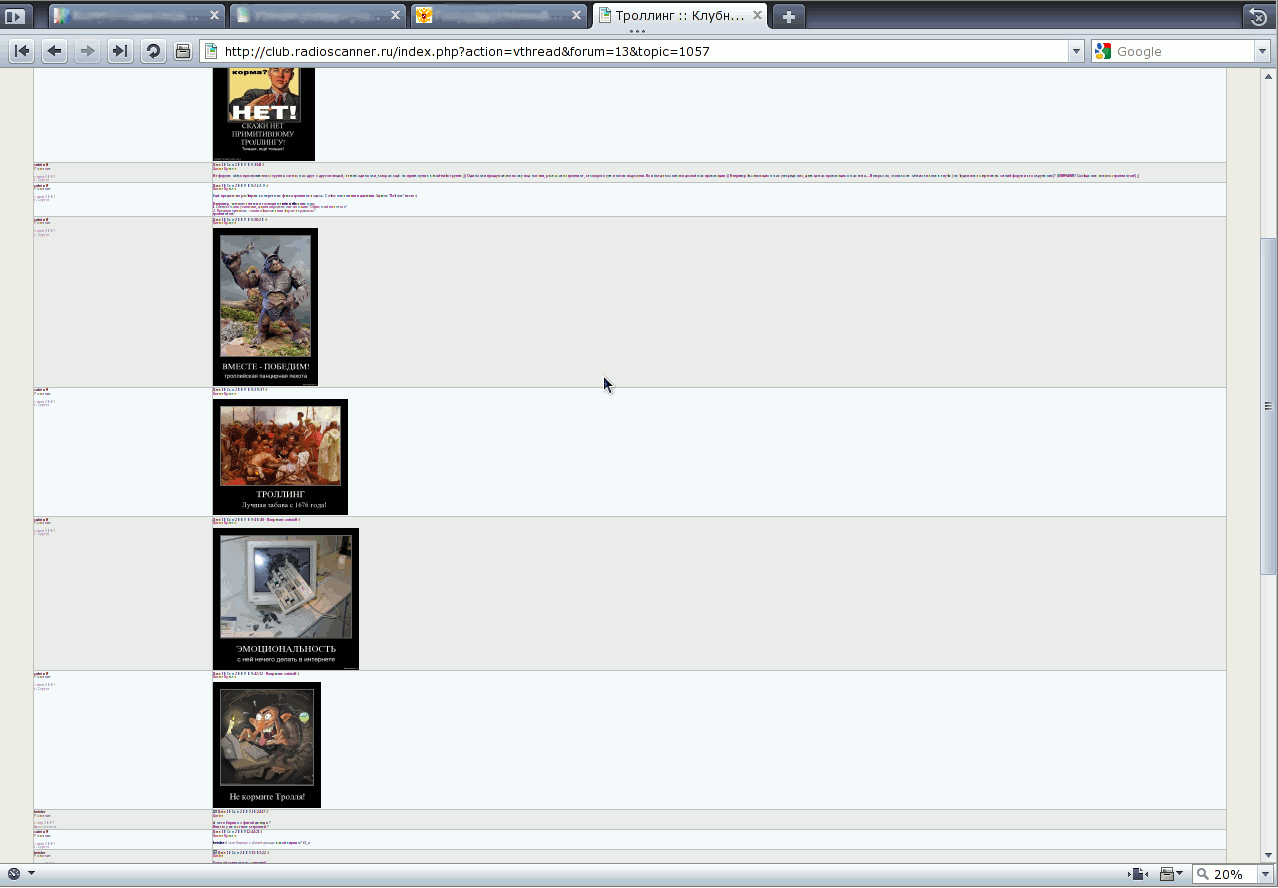Go forward to the next page
The image size is (1278, 888).
87,51
